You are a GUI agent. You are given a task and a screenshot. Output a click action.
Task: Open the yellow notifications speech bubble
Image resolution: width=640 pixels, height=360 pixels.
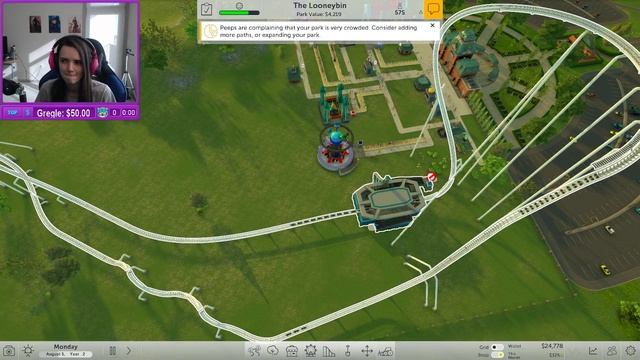433,9
